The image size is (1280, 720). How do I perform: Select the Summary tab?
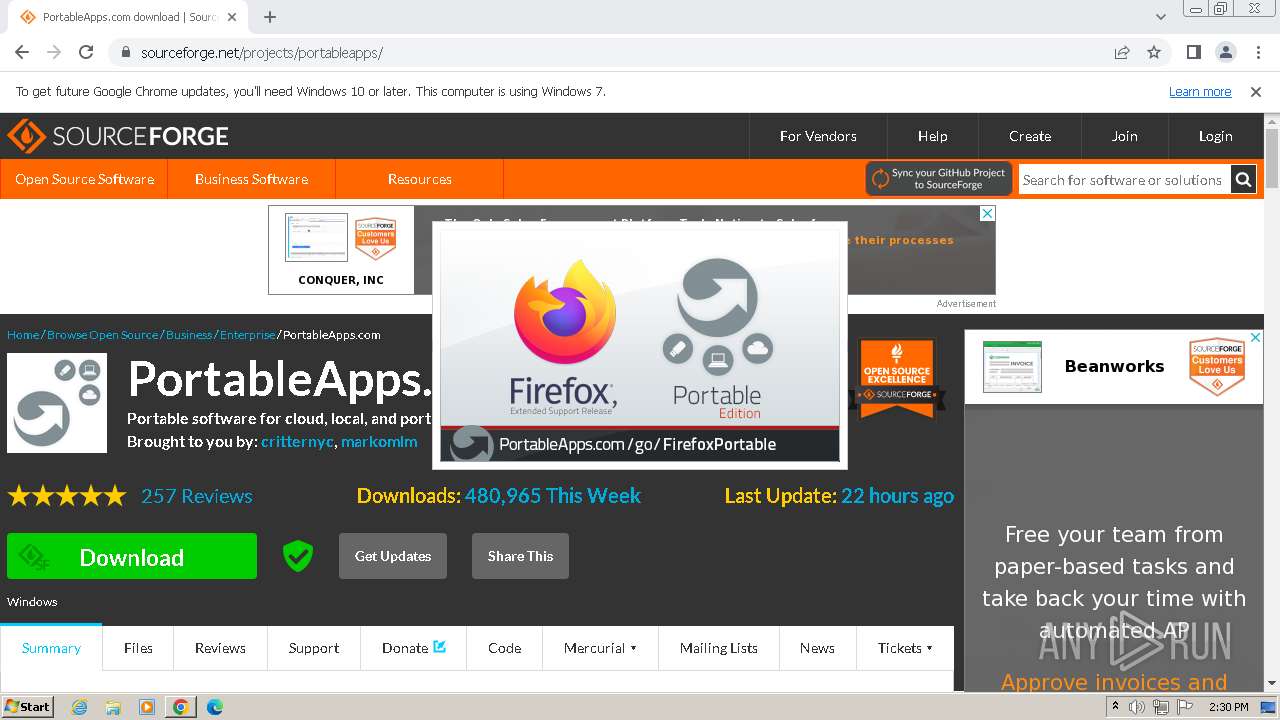click(51, 648)
